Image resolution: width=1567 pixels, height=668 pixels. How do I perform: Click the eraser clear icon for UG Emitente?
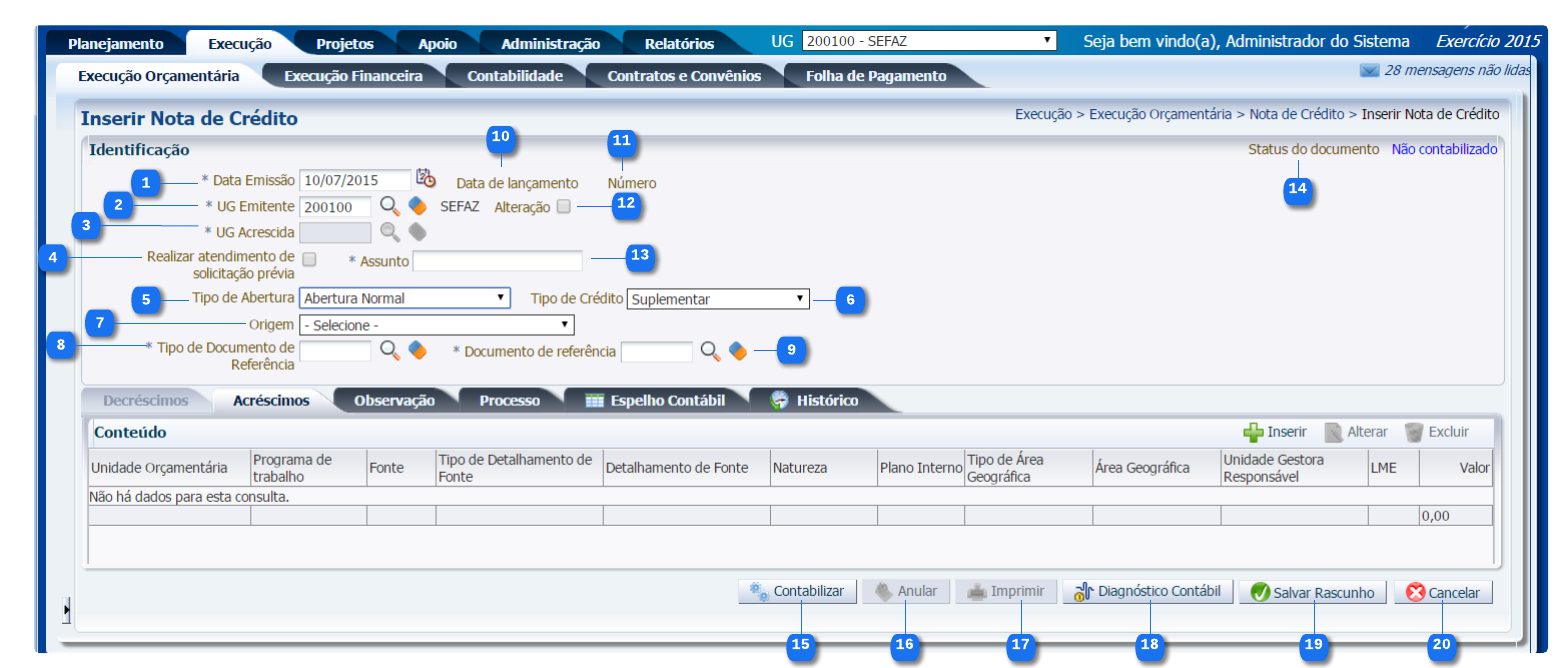417,206
